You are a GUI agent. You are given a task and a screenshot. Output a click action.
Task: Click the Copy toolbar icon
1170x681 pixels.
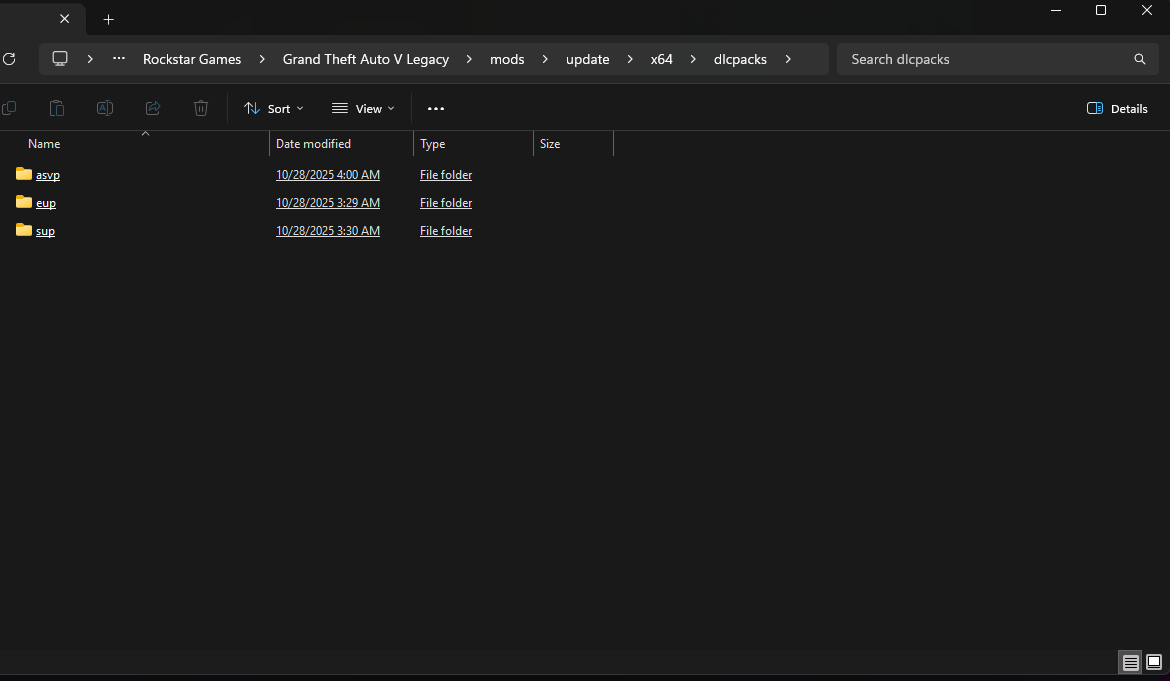click(9, 108)
